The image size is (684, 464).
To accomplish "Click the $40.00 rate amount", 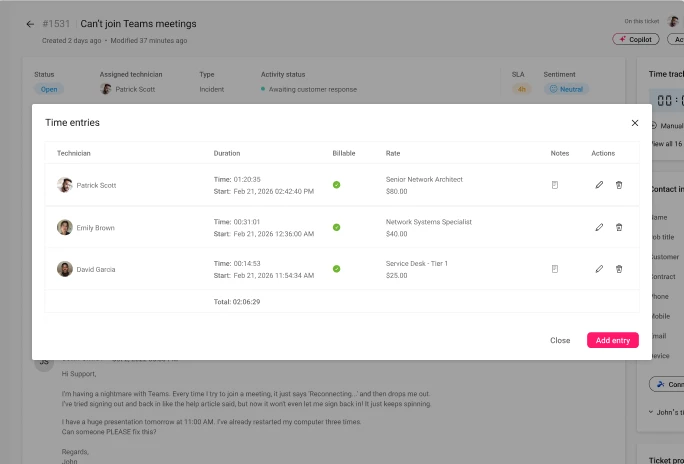I will pyautogui.click(x=397, y=234).
